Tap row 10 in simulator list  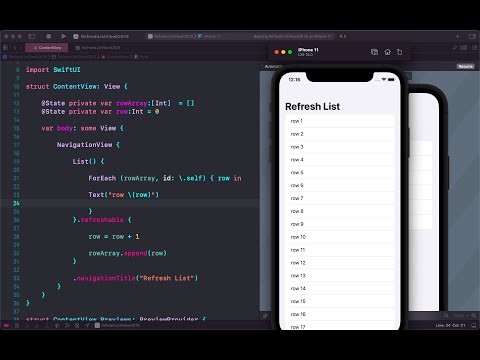tap(340, 237)
